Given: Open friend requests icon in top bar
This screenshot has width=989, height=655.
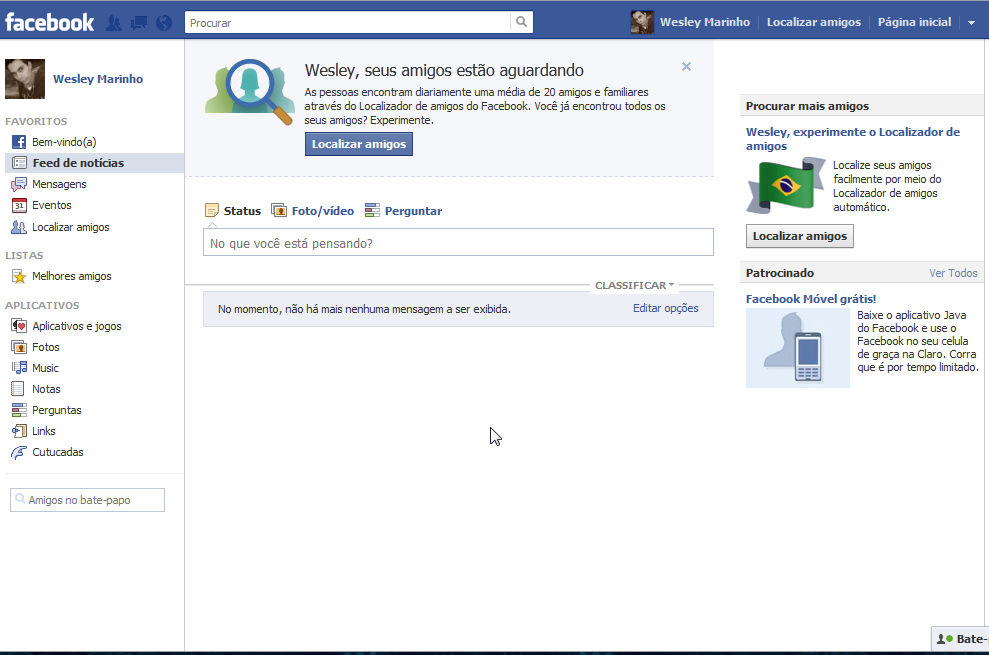Looking at the screenshot, I should tap(115, 22).
